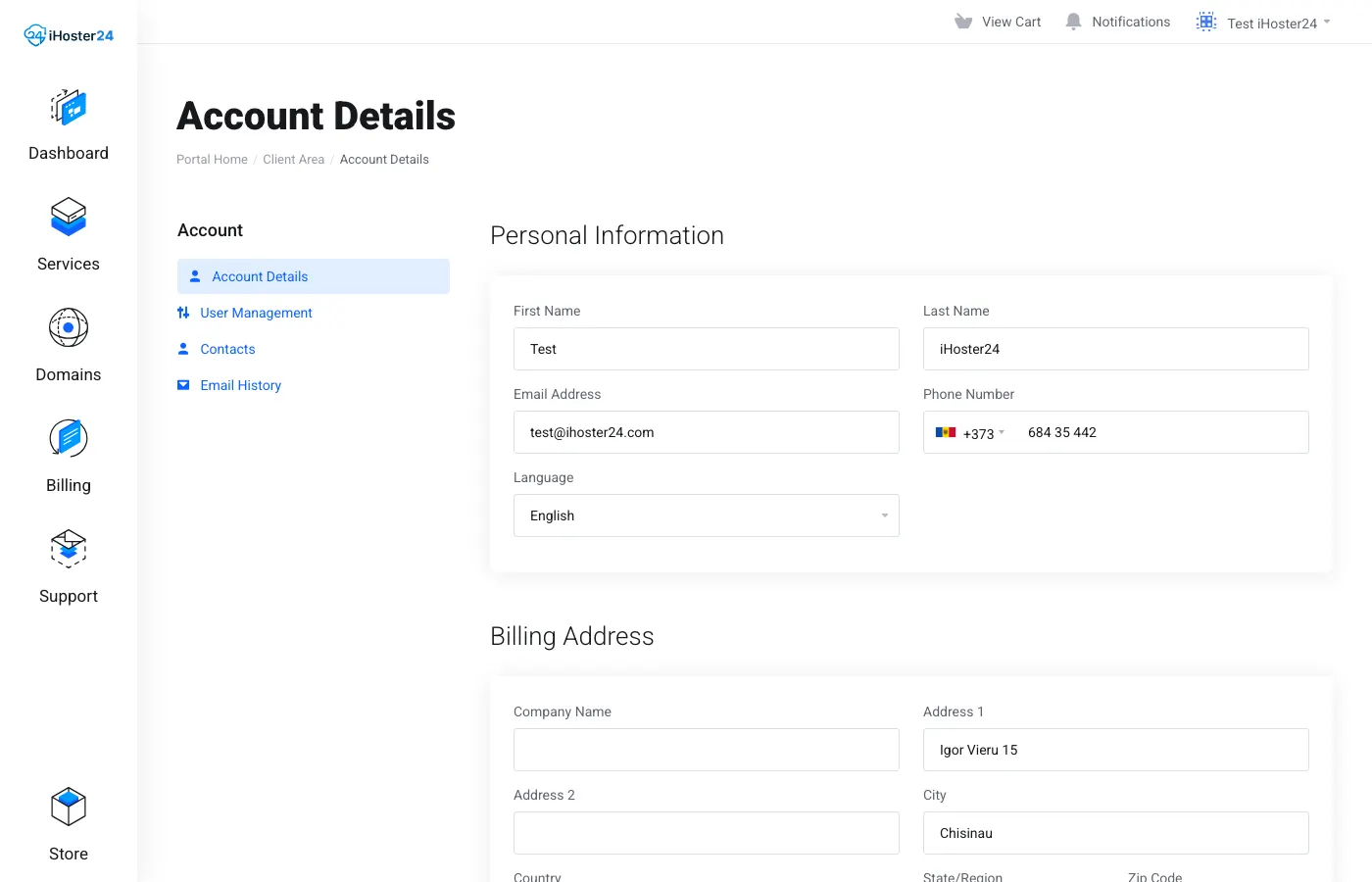Click the Email Address field
The width and height of the screenshot is (1372, 882).
(707, 432)
